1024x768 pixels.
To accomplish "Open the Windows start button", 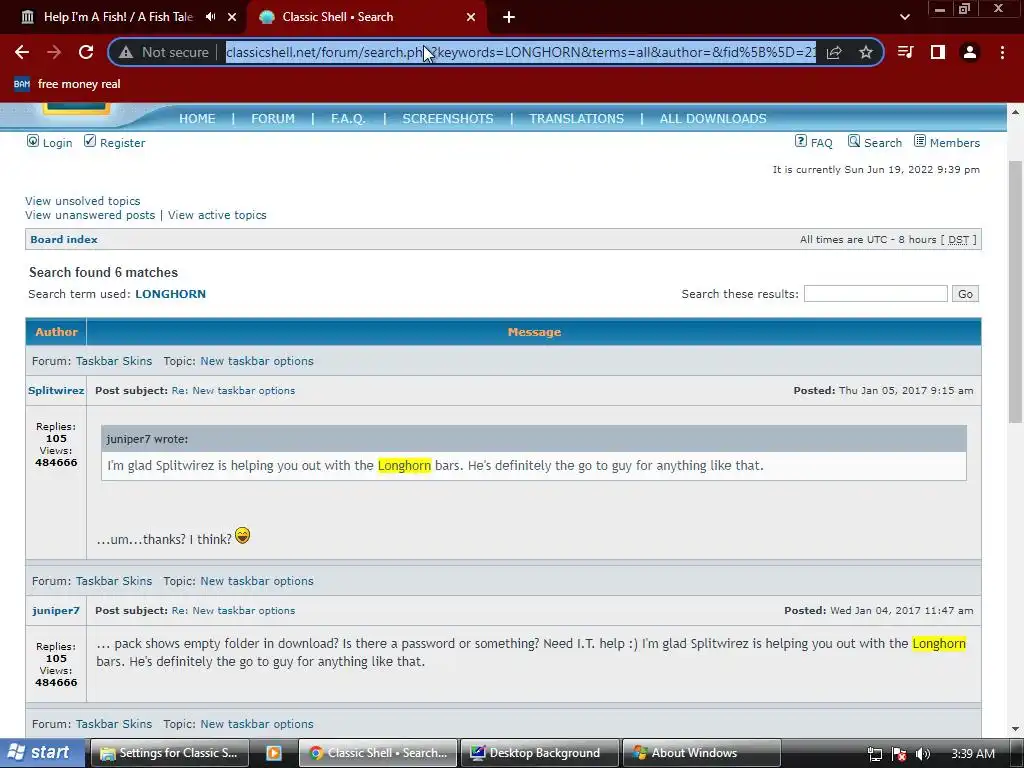I will pyautogui.click(x=42, y=753).
